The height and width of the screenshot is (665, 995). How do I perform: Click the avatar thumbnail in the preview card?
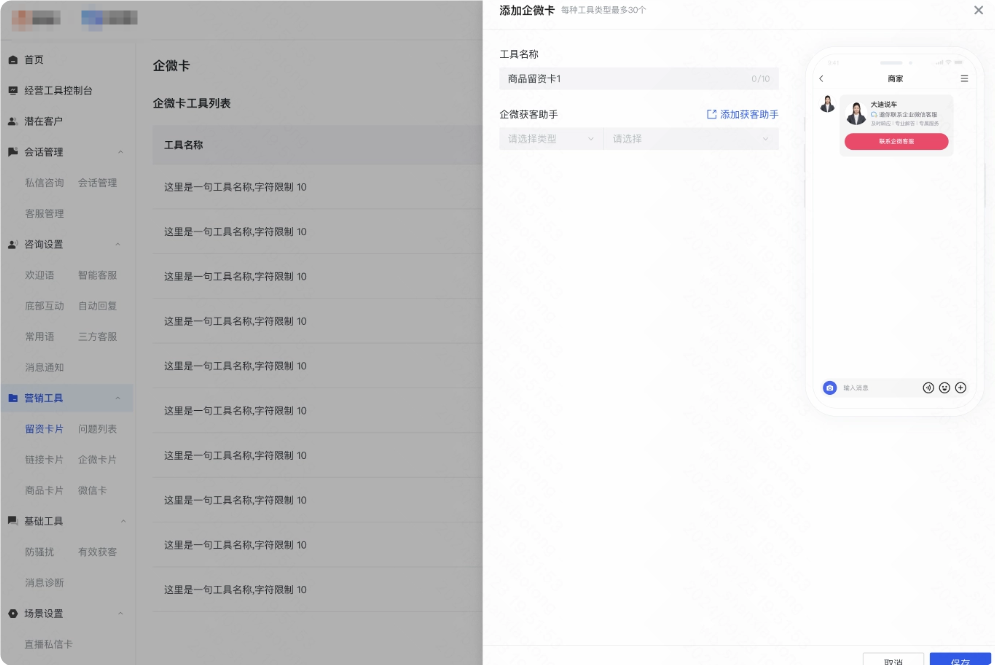tap(856, 113)
